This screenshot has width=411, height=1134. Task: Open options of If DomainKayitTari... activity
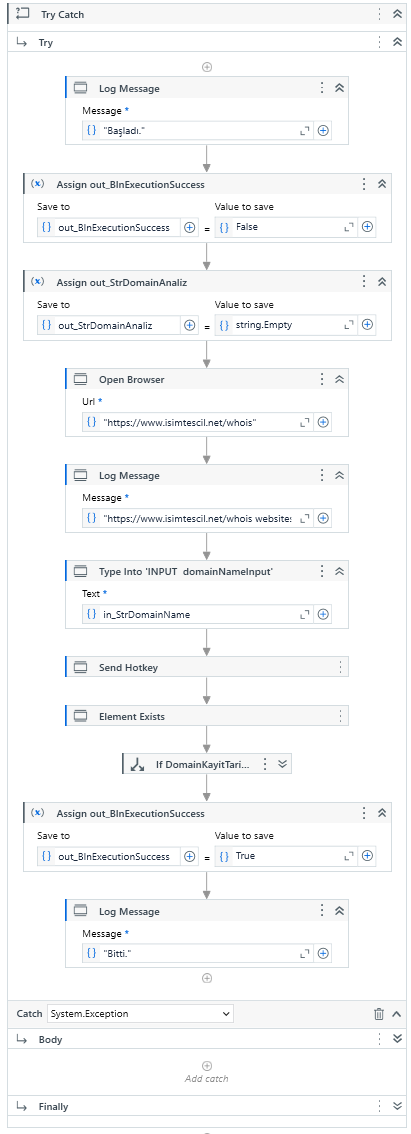[x=265, y=764]
